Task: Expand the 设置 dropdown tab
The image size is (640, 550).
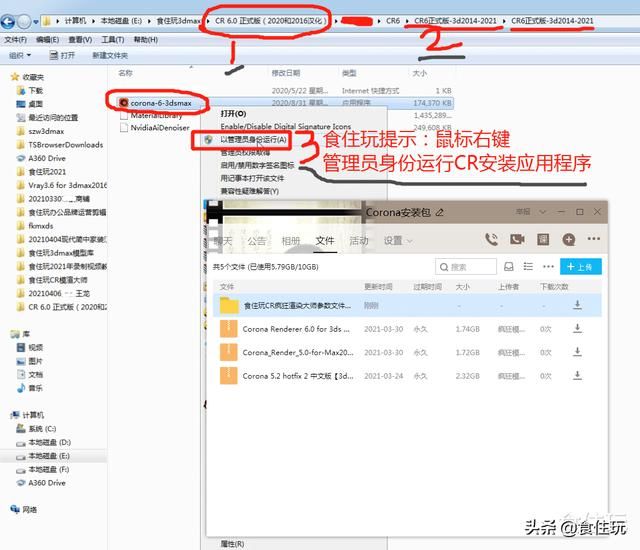Action: coord(398,241)
